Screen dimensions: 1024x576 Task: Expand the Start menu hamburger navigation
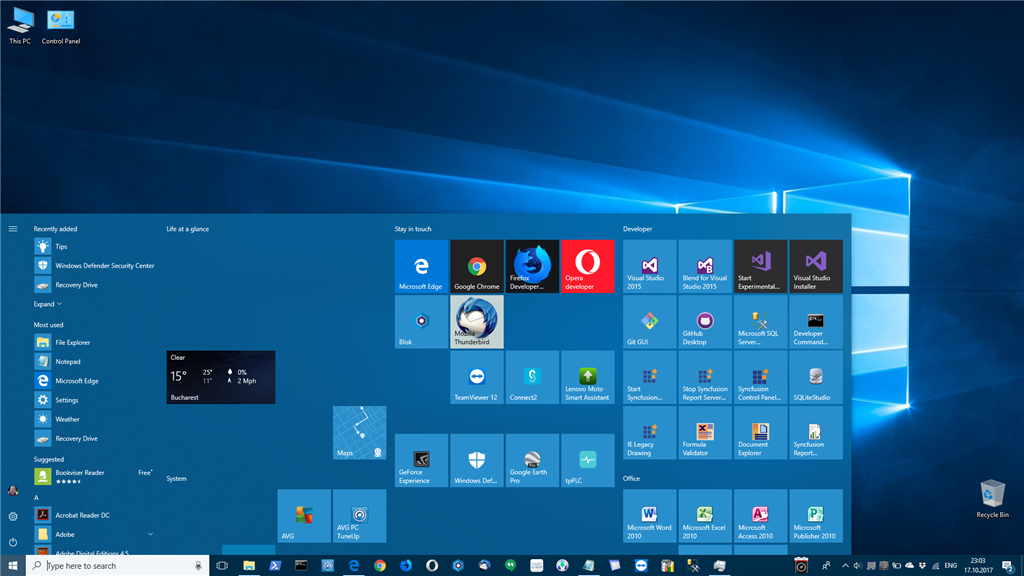[13, 229]
